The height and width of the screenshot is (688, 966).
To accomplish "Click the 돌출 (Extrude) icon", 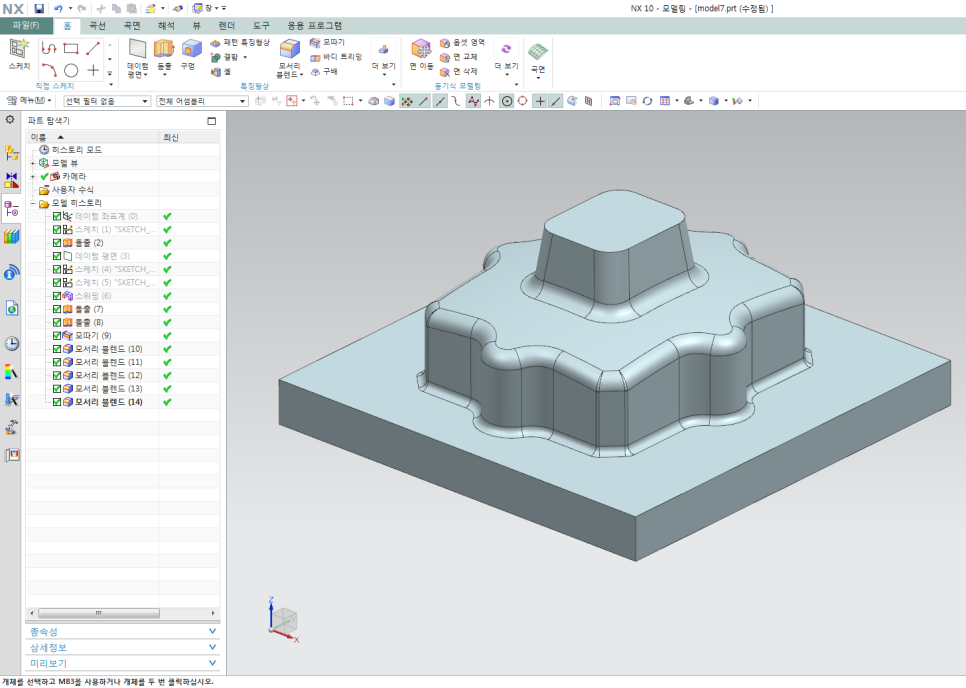I will (164, 49).
